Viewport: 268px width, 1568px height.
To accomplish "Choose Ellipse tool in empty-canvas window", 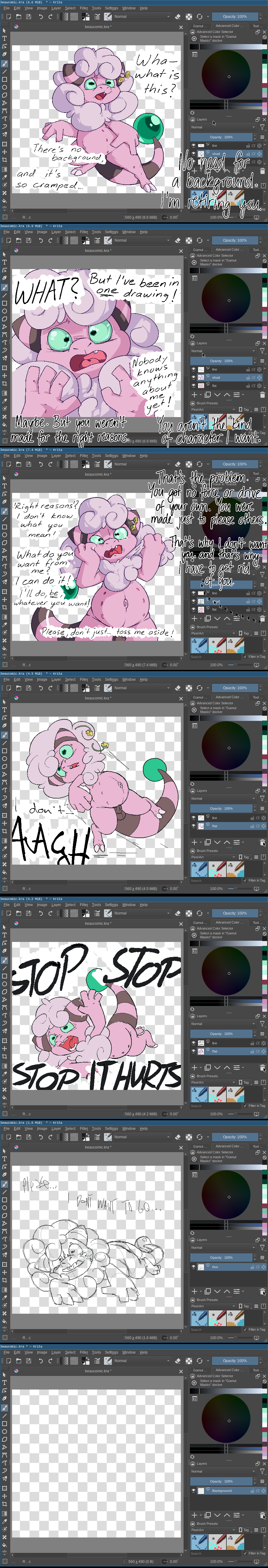I will point(5,1431).
